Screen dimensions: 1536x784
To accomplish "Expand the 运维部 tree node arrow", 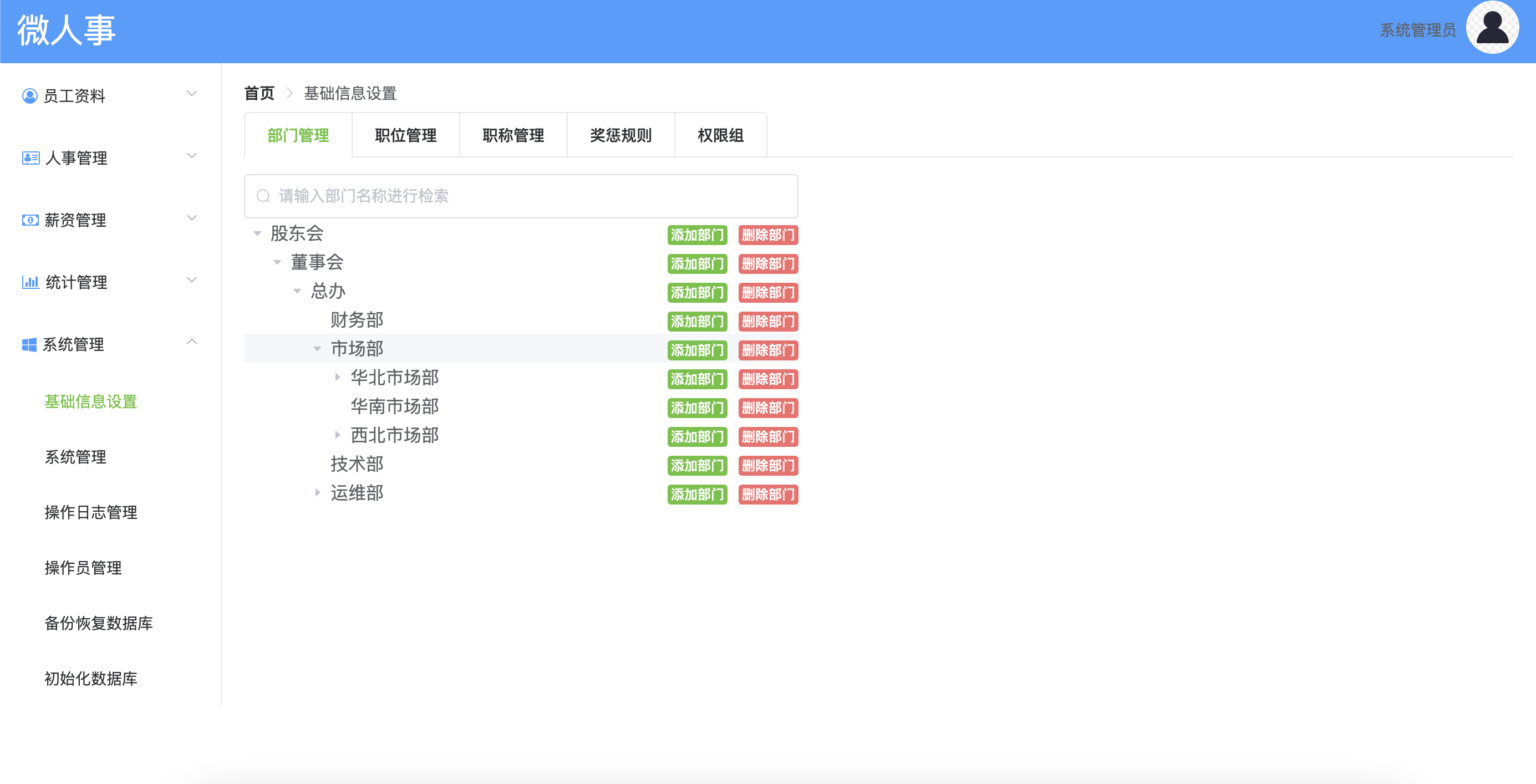I will pyautogui.click(x=317, y=493).
